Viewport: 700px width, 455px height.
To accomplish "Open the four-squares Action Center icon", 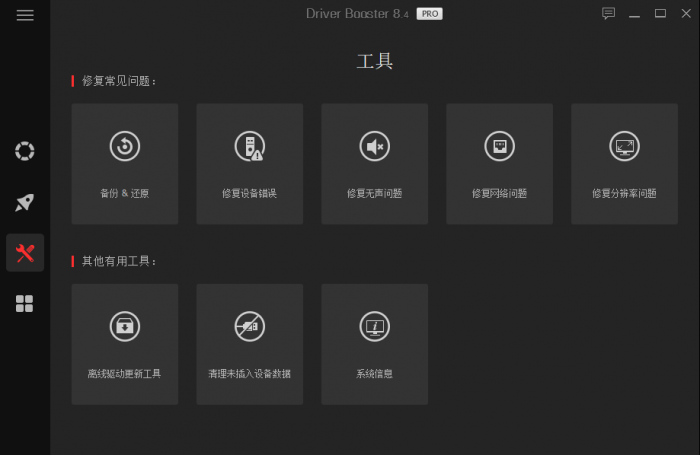I will click(25, 304).
